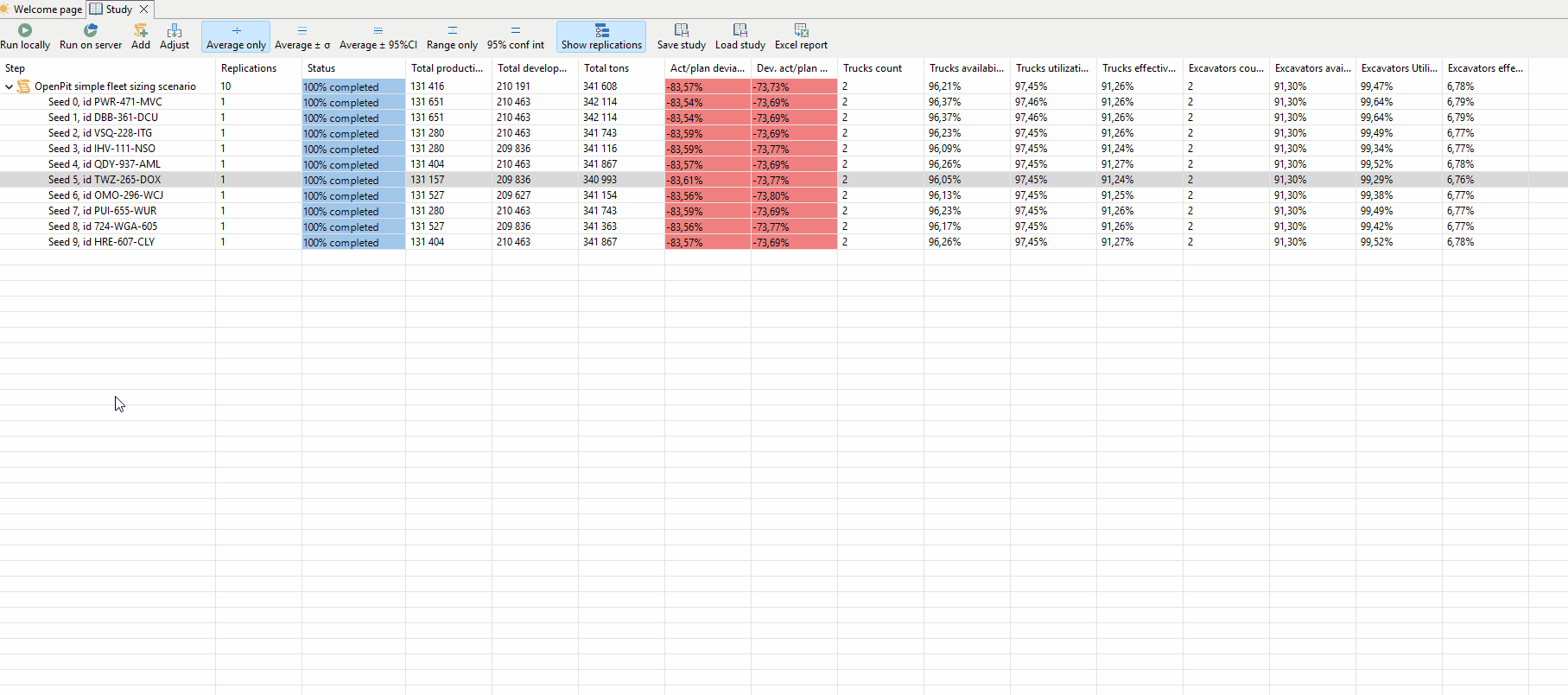Select Seed 0, id PWR-471-MVC row
The width and height of the screenshot is (1568, 695).
[x=784, y=102]
